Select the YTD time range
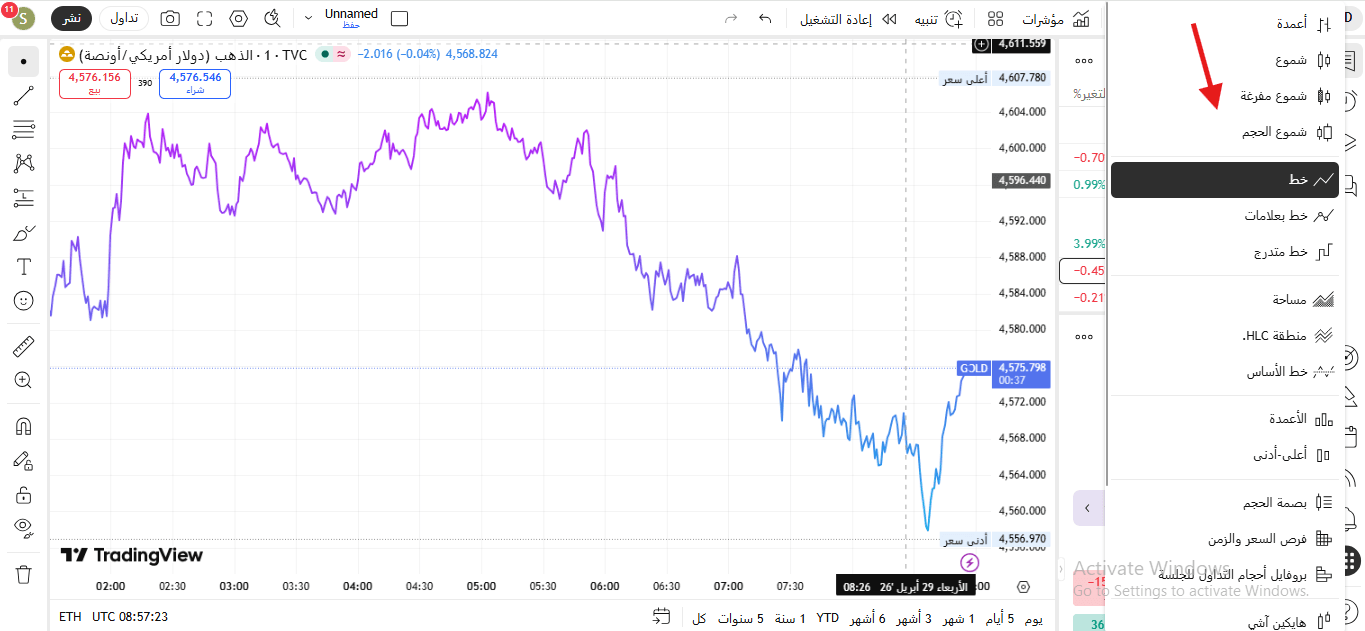The image size is (1365, 631). (828, 618)
